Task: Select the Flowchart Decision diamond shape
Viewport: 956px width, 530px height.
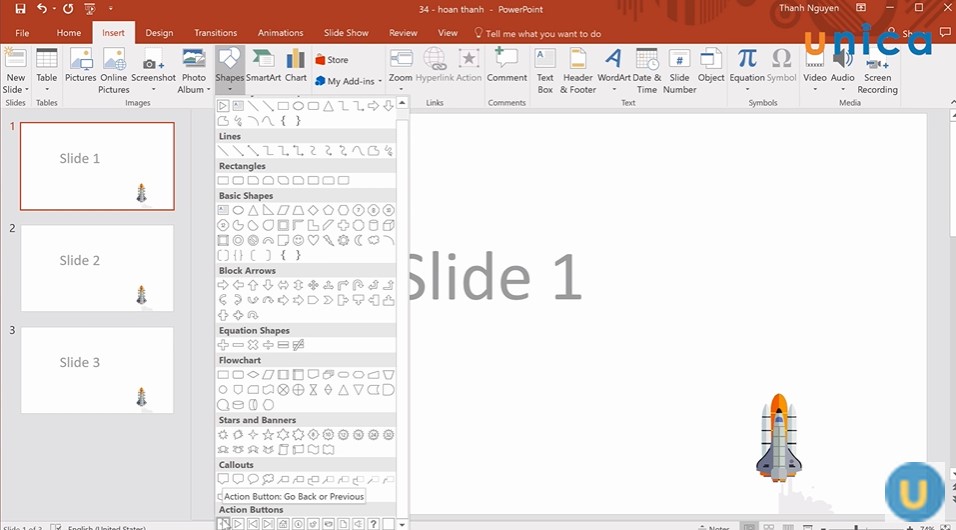Action: pos(253,374)
